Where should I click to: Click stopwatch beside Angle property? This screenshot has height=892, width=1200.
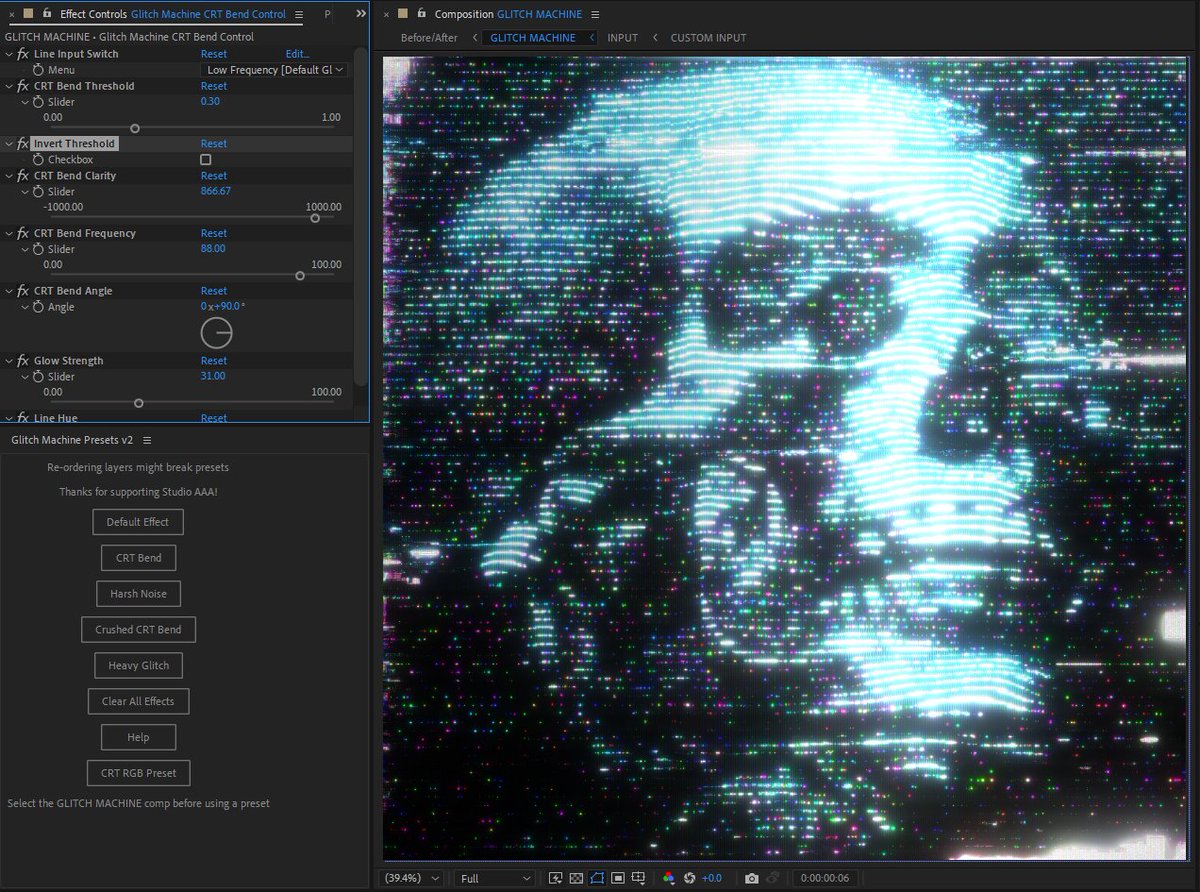point(38,307)
